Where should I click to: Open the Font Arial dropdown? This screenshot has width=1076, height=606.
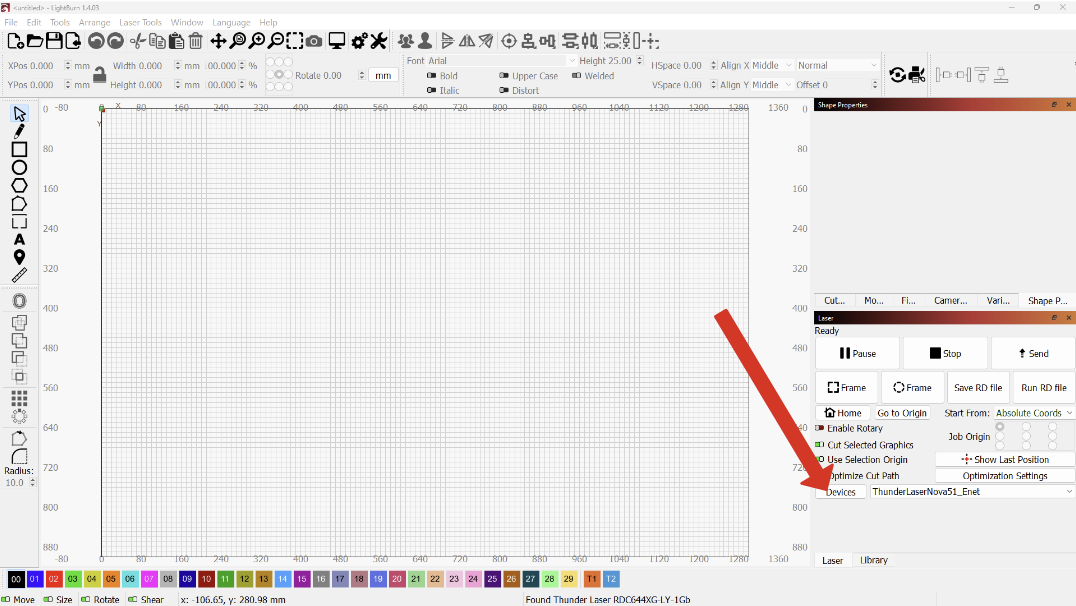[501, 60]
